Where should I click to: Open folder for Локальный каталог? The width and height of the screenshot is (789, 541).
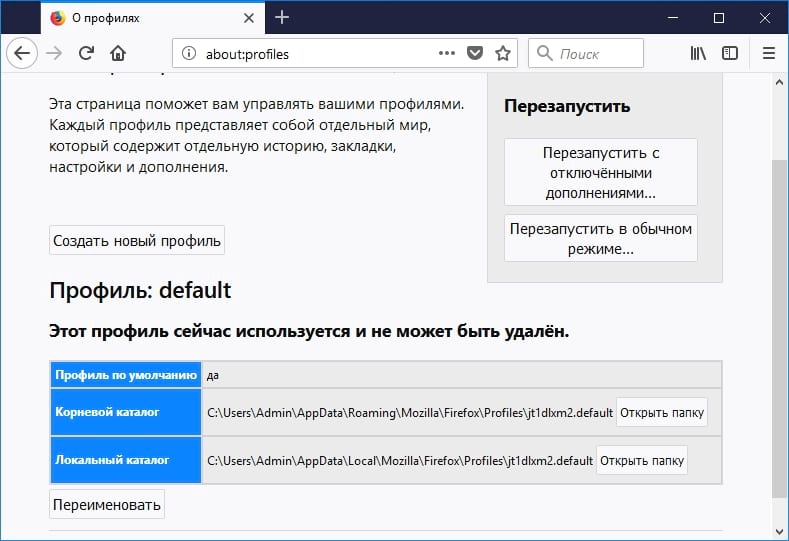coord(642,460)
